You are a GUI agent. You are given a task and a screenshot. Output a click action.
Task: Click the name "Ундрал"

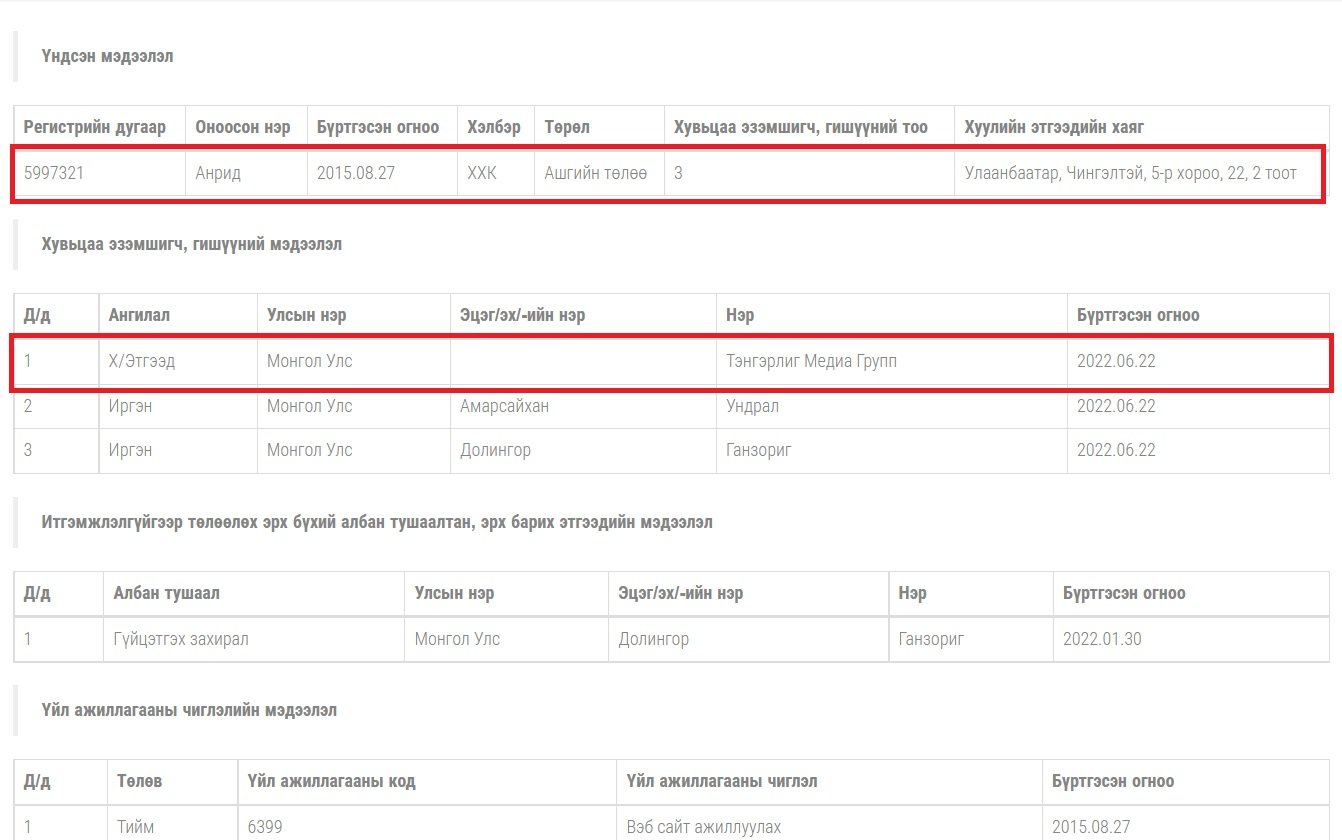[753, 406]
